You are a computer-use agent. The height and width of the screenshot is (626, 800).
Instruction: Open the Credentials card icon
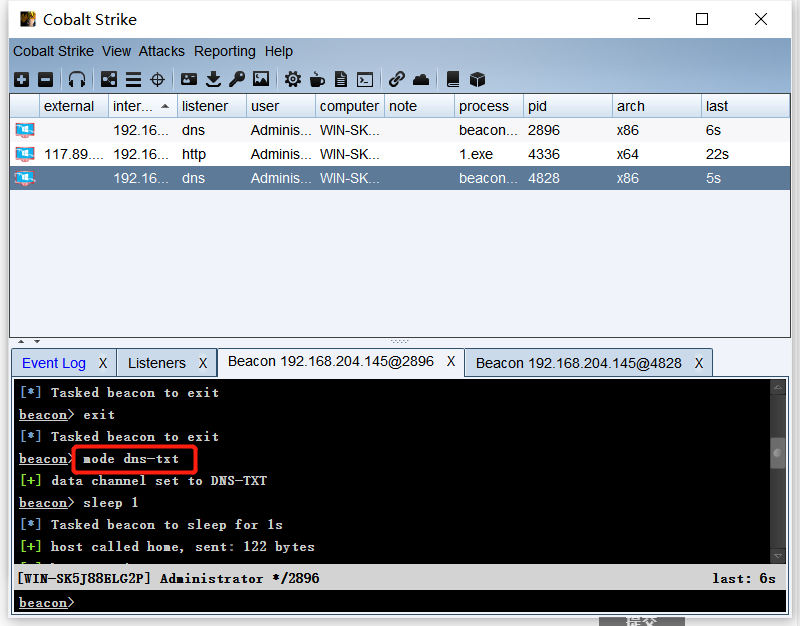pos(189,80)
